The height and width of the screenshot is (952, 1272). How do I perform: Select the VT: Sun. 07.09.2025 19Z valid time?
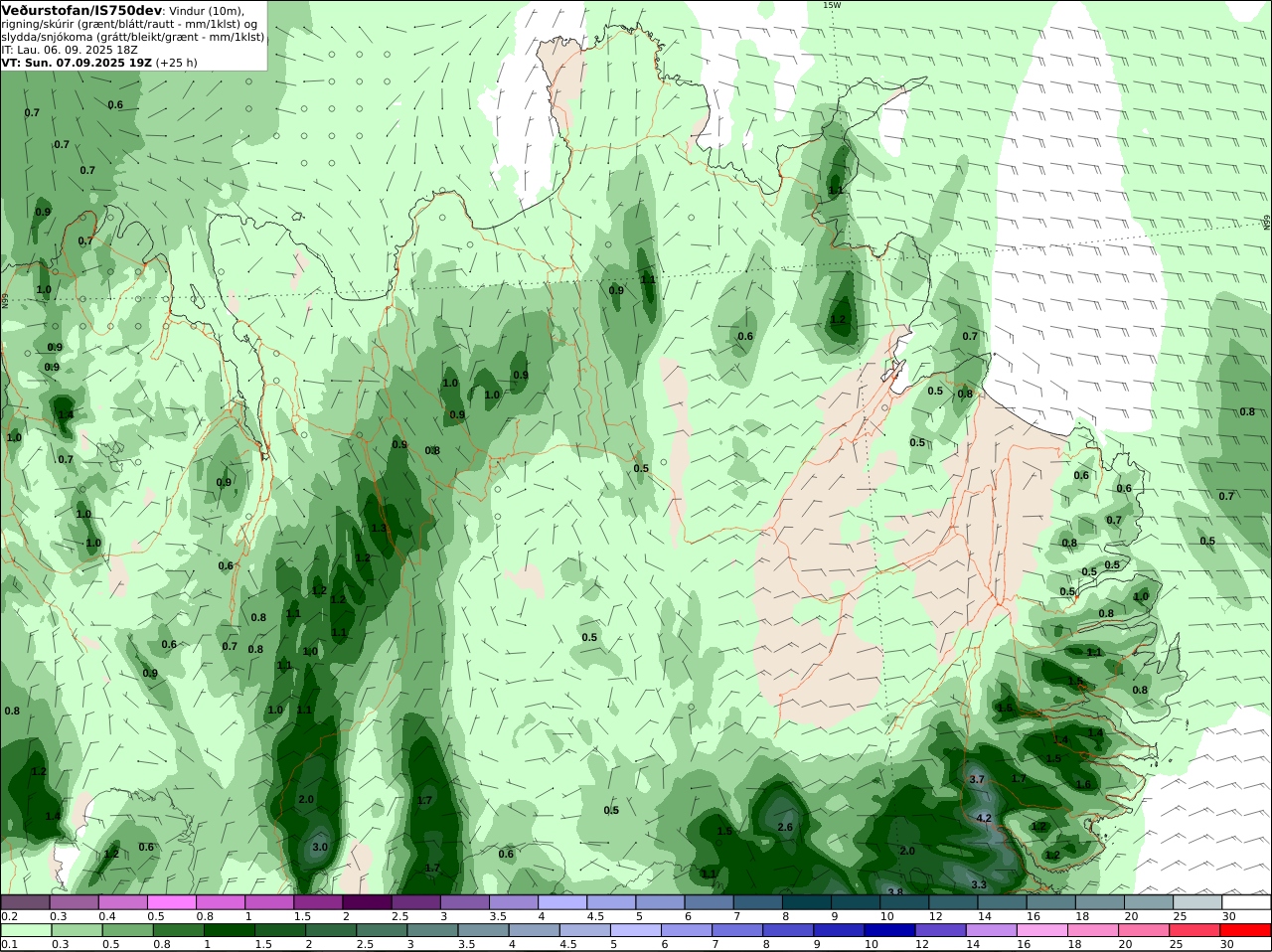coord(77,62)
